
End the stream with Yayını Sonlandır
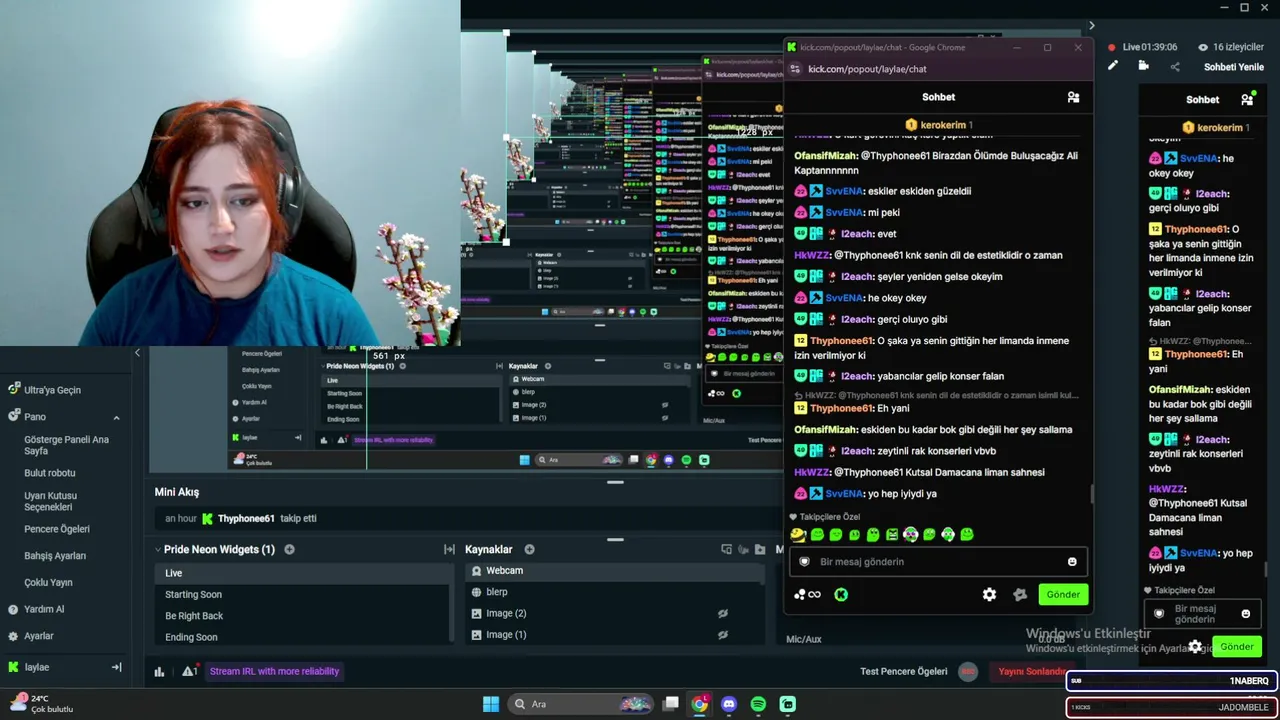coord(1031,671)
